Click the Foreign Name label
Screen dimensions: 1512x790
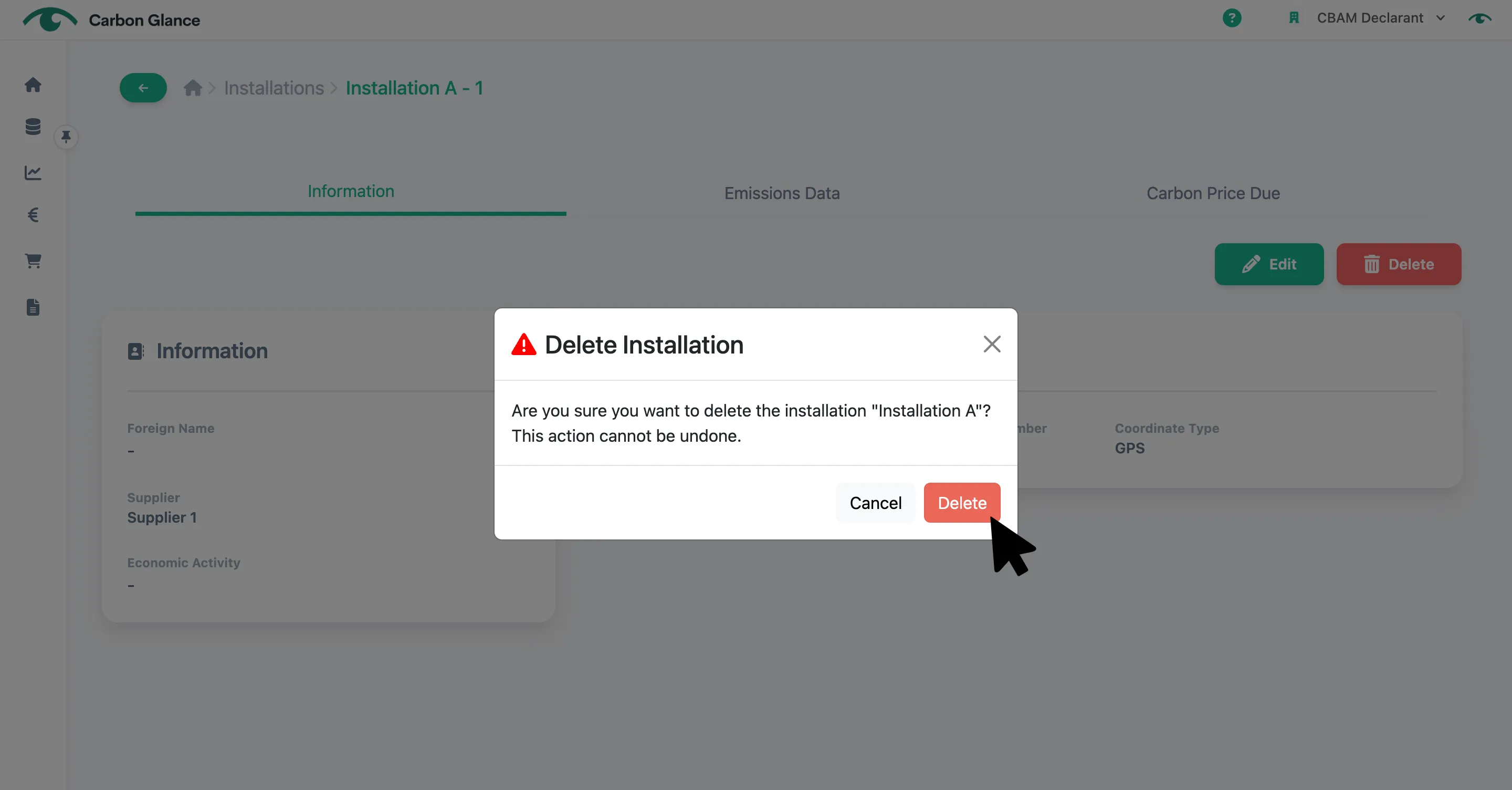click(x=171, y=428)
